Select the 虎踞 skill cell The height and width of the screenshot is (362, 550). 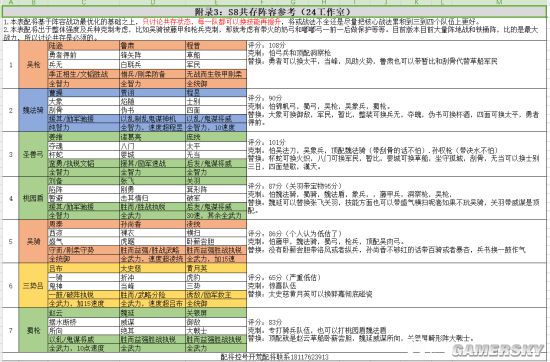pos(152,241)
